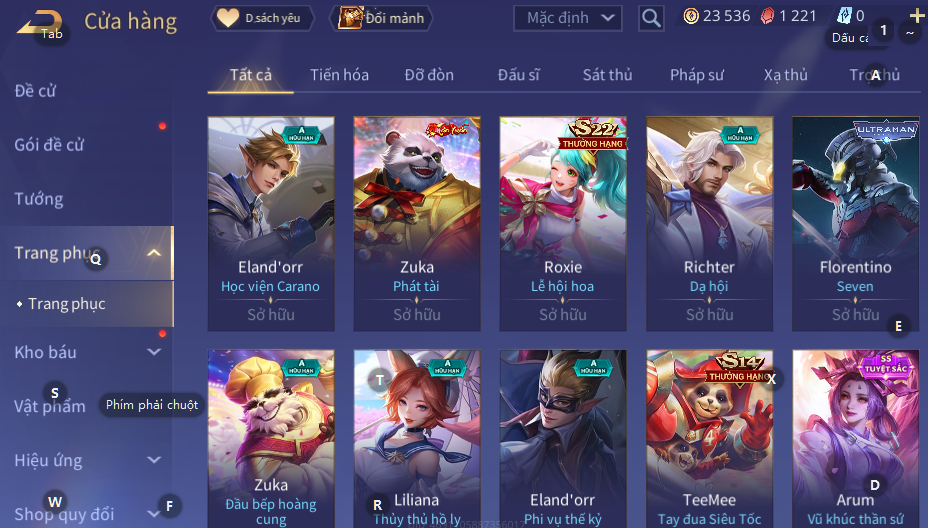The width and height of the screenshot is (928, 528).
Task: Open Gói đề cử sidebar item
Action: (x=49, y=144)
